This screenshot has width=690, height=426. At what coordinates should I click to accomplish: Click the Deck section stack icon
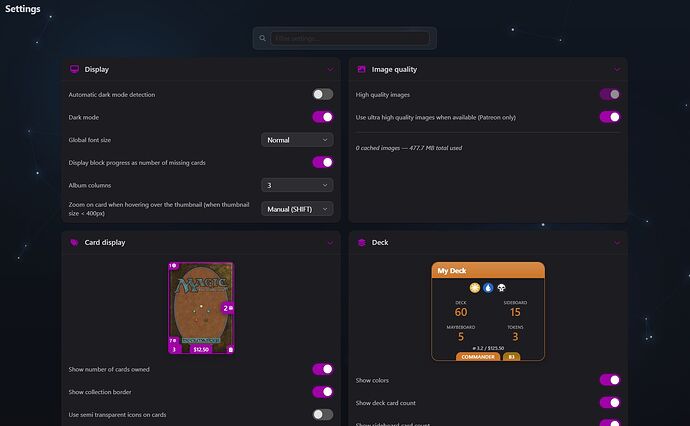pos(362,242)
